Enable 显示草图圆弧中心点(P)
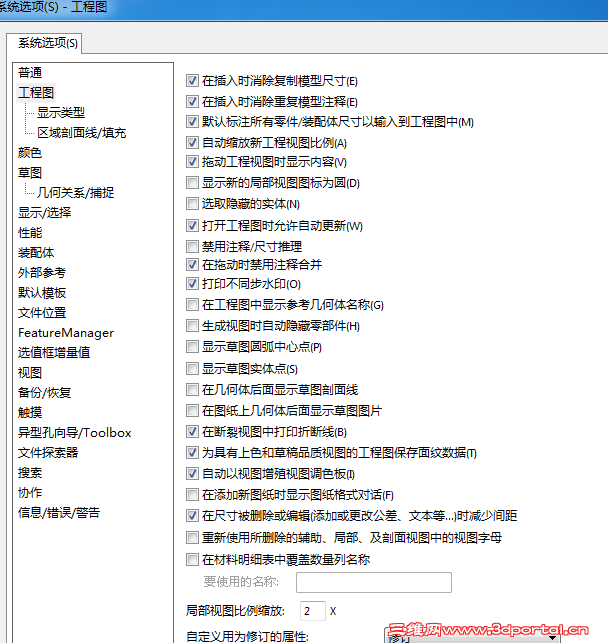Image resolution: width=608 pixels, height=643 pixels. (192, 347)
